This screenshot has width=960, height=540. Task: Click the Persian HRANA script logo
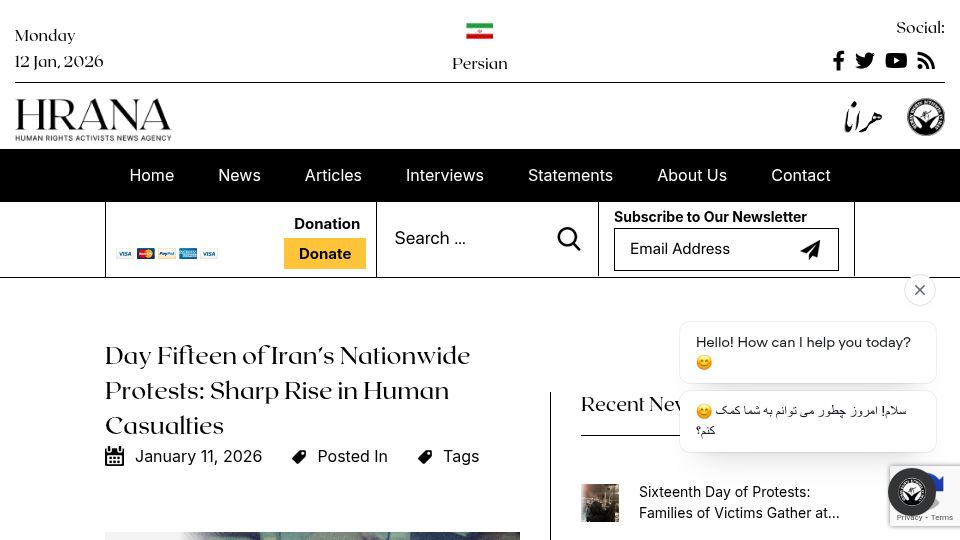tap(863, 117)
